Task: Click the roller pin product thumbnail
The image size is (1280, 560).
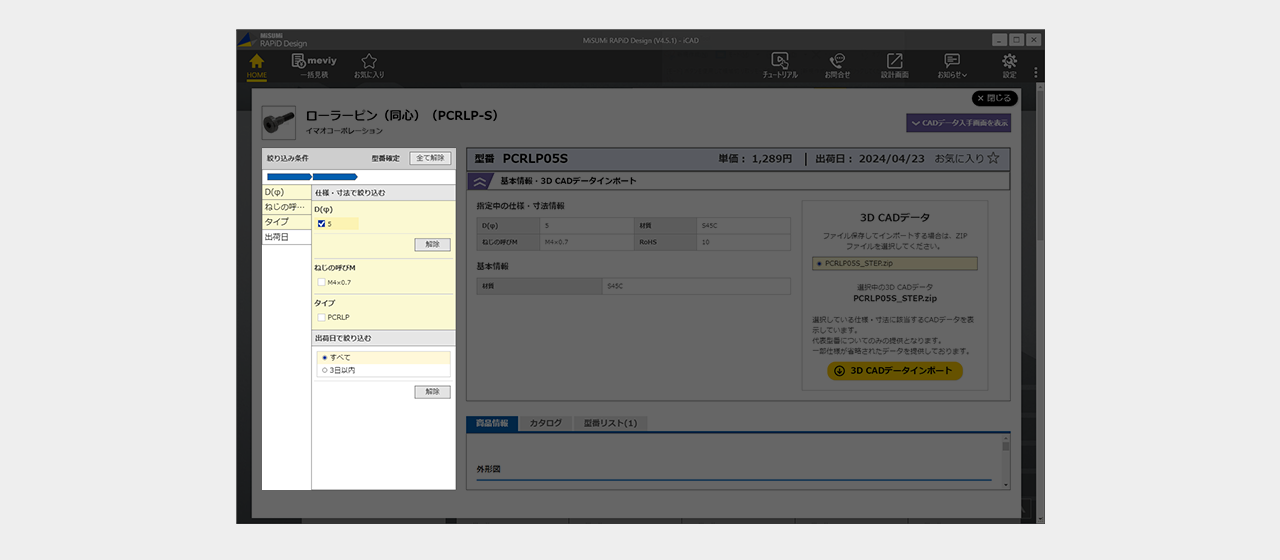Action: 278,123
